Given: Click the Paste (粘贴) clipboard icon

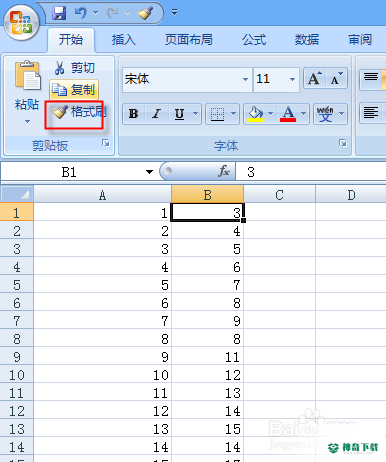Looking at the screenshot, I should tap(27, 76).
